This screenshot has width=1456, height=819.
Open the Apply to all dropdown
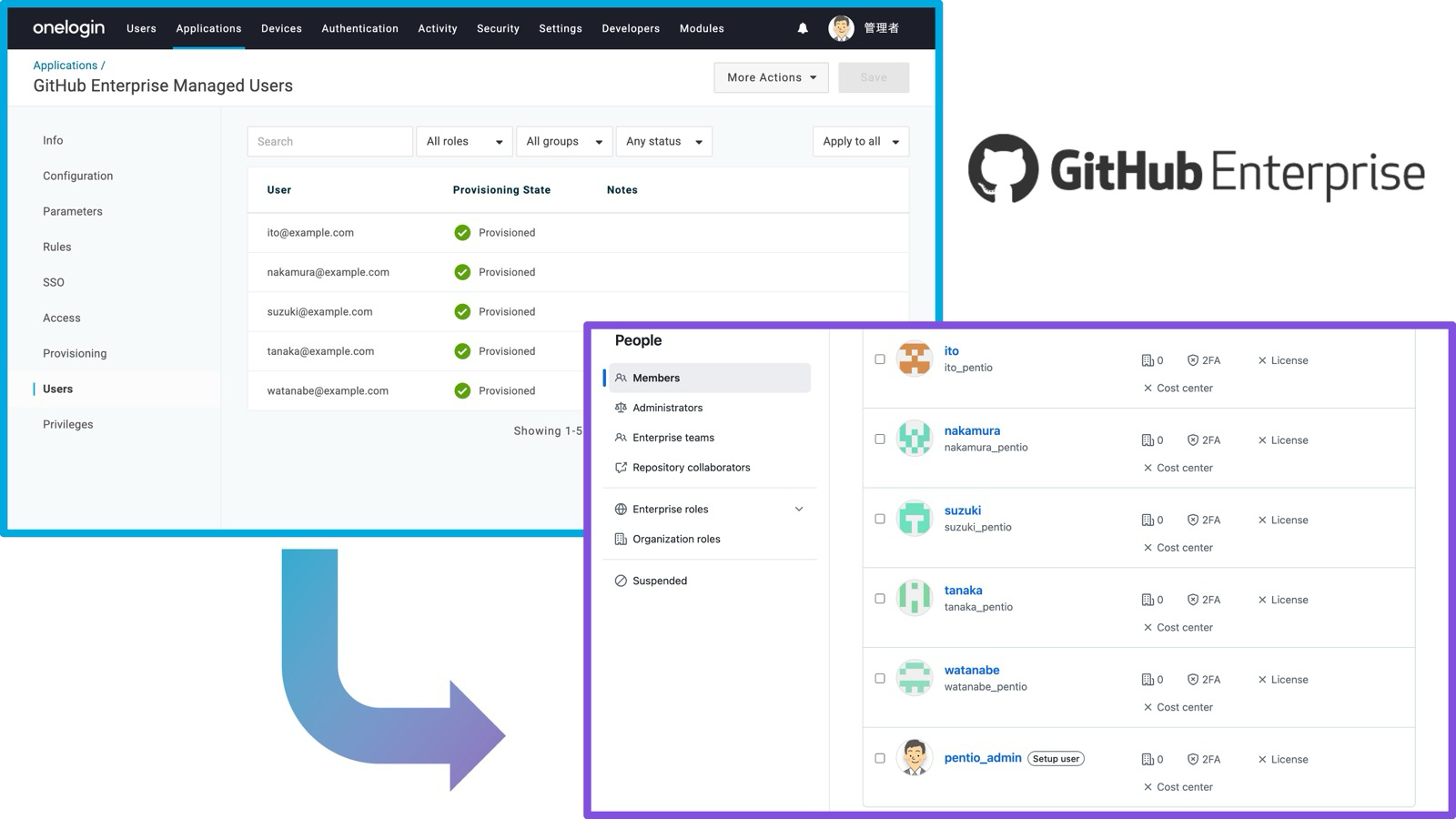pos(860,141)
